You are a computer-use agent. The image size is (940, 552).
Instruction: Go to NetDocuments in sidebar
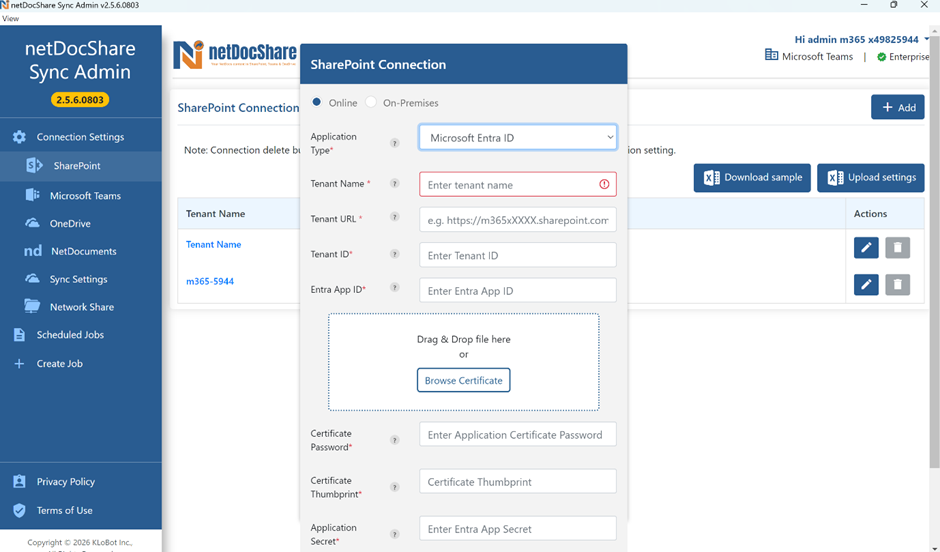tap(83, 252)
